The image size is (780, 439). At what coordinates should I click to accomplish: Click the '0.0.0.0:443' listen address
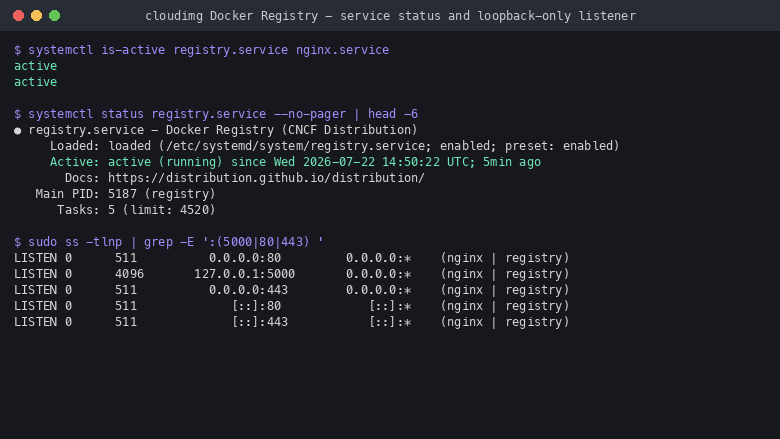[248, 289]
